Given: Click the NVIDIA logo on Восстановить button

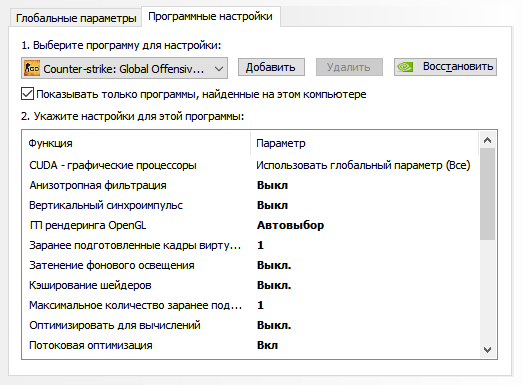Looking at the screenshot, I should (405, 67).
